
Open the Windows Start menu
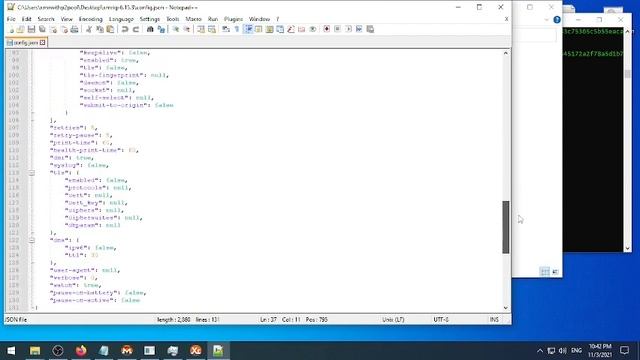tap(11, 351)
